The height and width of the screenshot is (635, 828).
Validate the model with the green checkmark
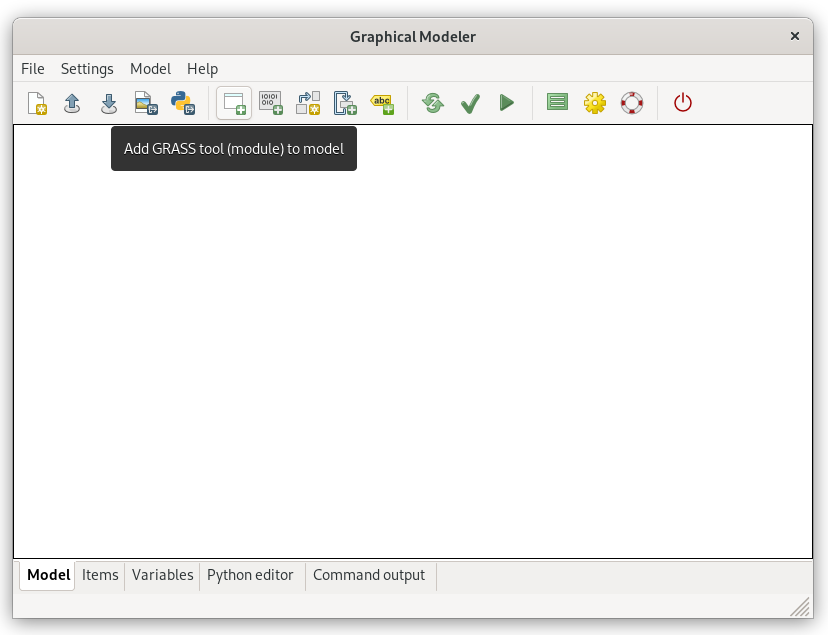[470, 103]
